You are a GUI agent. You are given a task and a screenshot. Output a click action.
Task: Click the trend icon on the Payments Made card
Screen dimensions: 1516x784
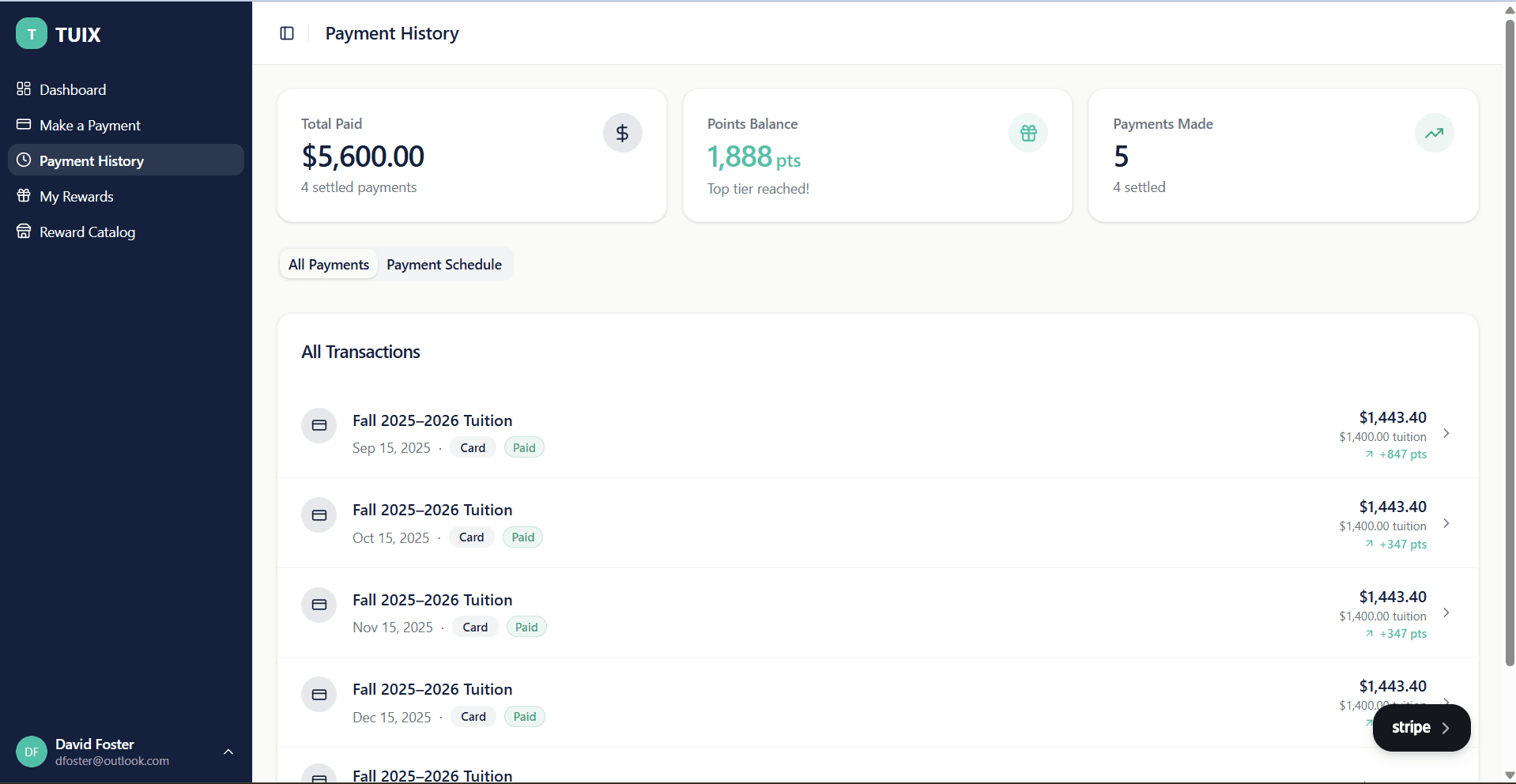pyautogui.click(x=1434, y=133)
